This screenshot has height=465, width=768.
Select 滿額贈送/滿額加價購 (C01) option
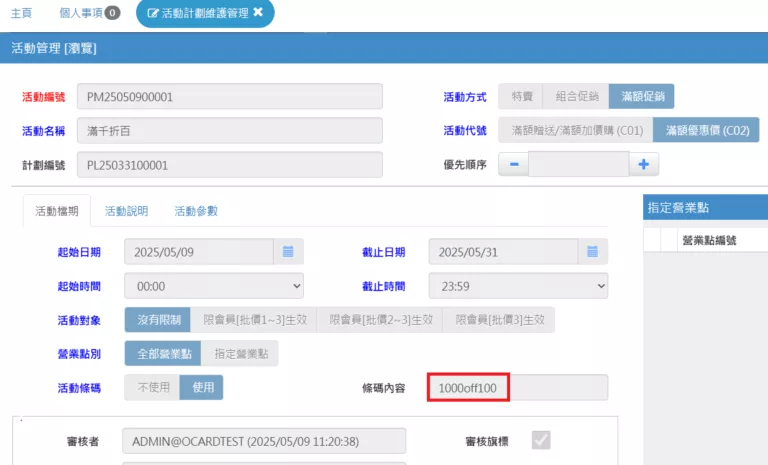[x=576, y=130]
